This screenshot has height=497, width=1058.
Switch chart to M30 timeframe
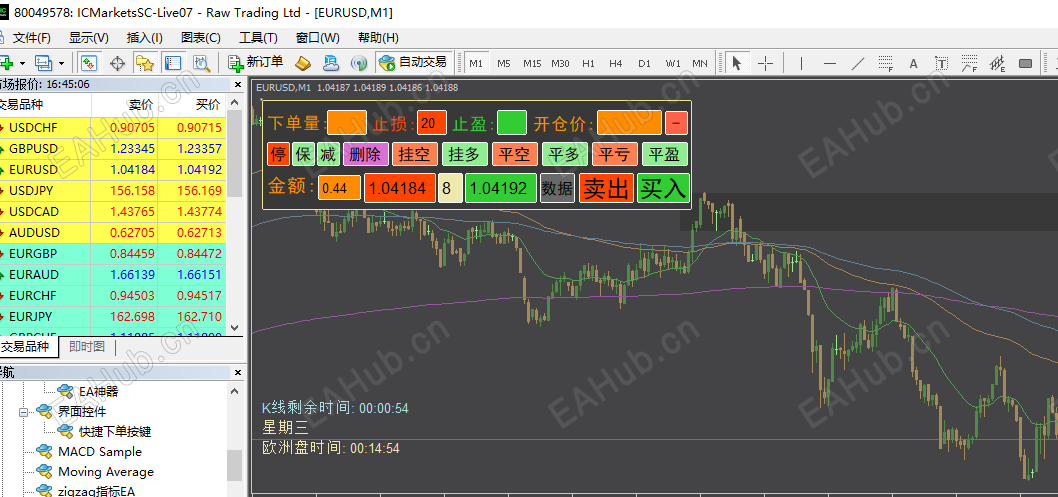560,63
